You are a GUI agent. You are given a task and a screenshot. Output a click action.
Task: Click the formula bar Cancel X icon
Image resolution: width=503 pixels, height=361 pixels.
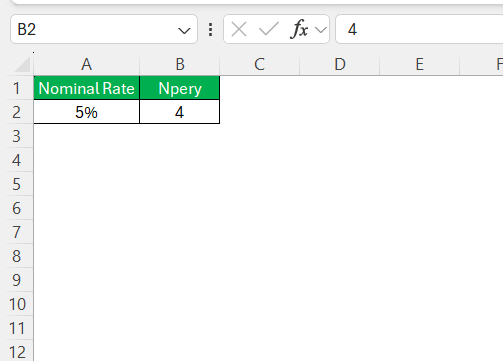coord(239,29)
